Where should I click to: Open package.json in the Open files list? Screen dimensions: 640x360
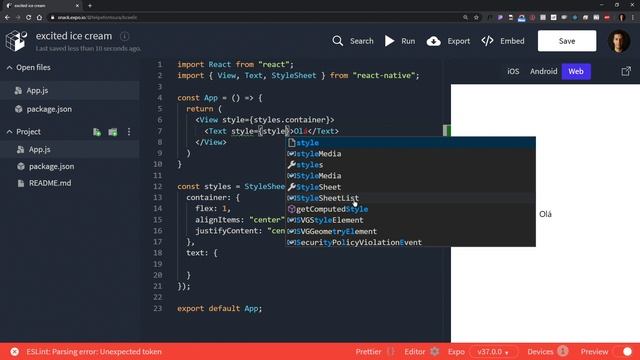tap(69, 109)
